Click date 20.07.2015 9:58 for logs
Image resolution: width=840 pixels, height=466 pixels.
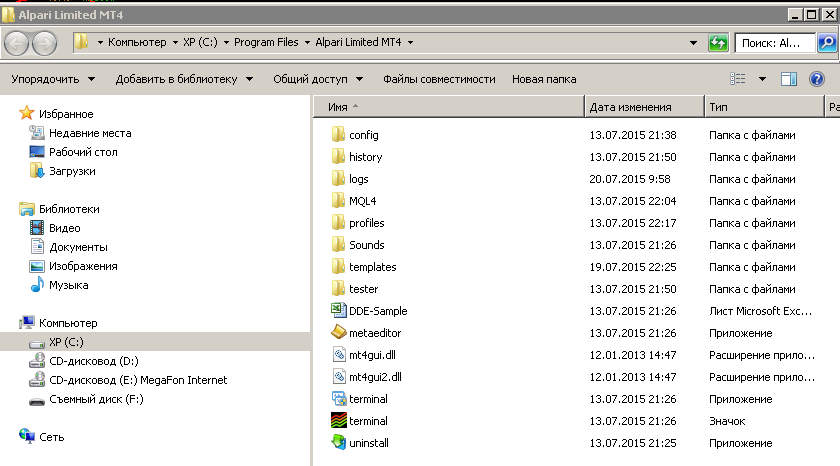click(x=629, y=179)
